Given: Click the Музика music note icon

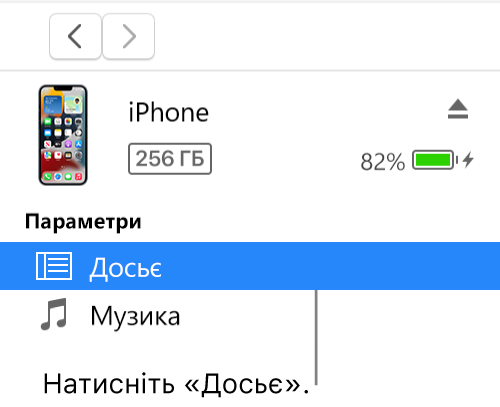Looking at the screenshot, I should coord(54,314).
